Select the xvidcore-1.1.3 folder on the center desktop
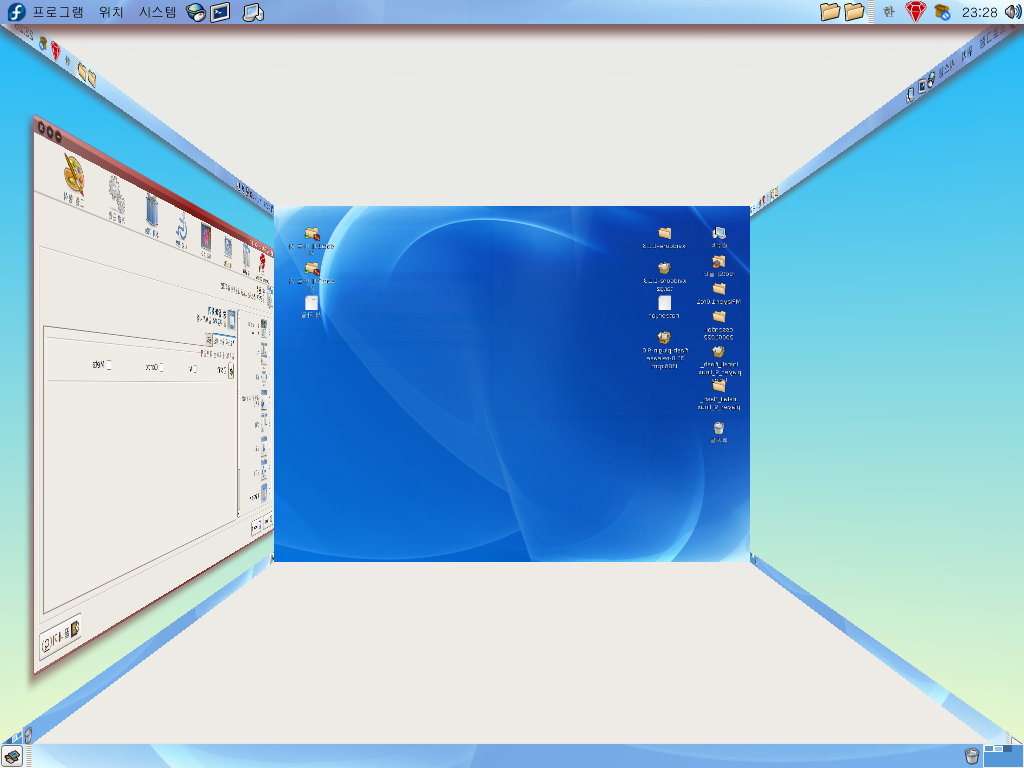This screenshot has height=768, width=1024. click(x=664, y=237)
